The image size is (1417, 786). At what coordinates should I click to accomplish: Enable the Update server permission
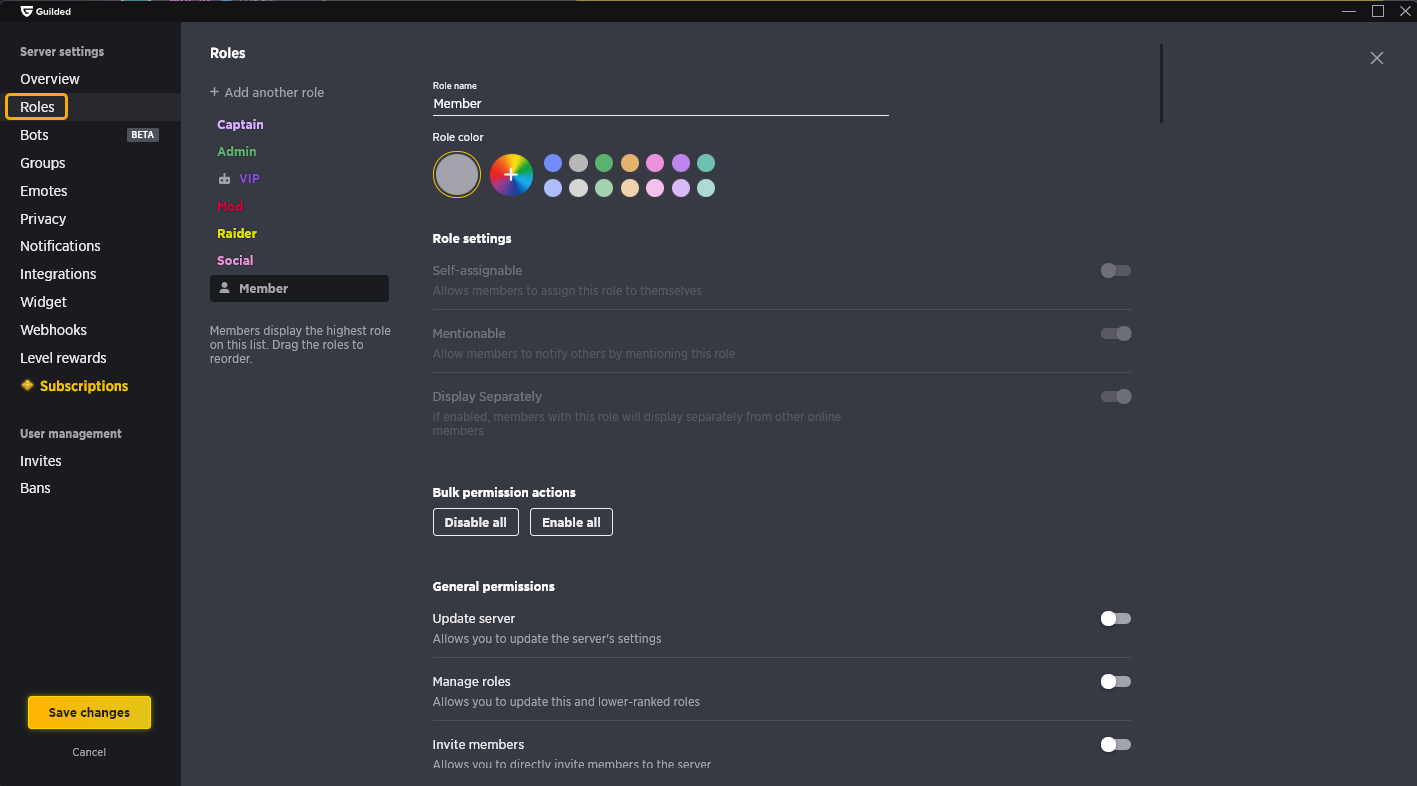(x=1116, y=618)
